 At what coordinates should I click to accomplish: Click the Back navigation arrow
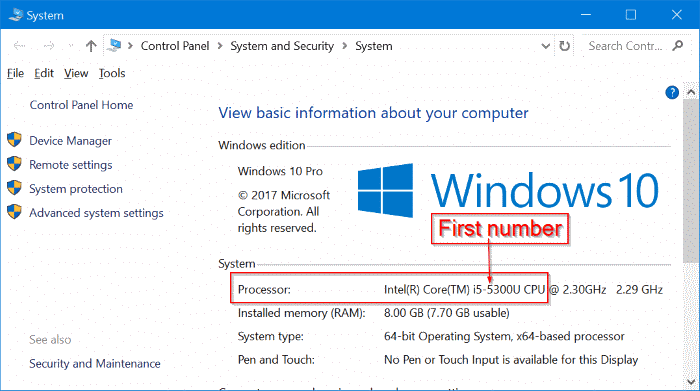pos(19,46)
